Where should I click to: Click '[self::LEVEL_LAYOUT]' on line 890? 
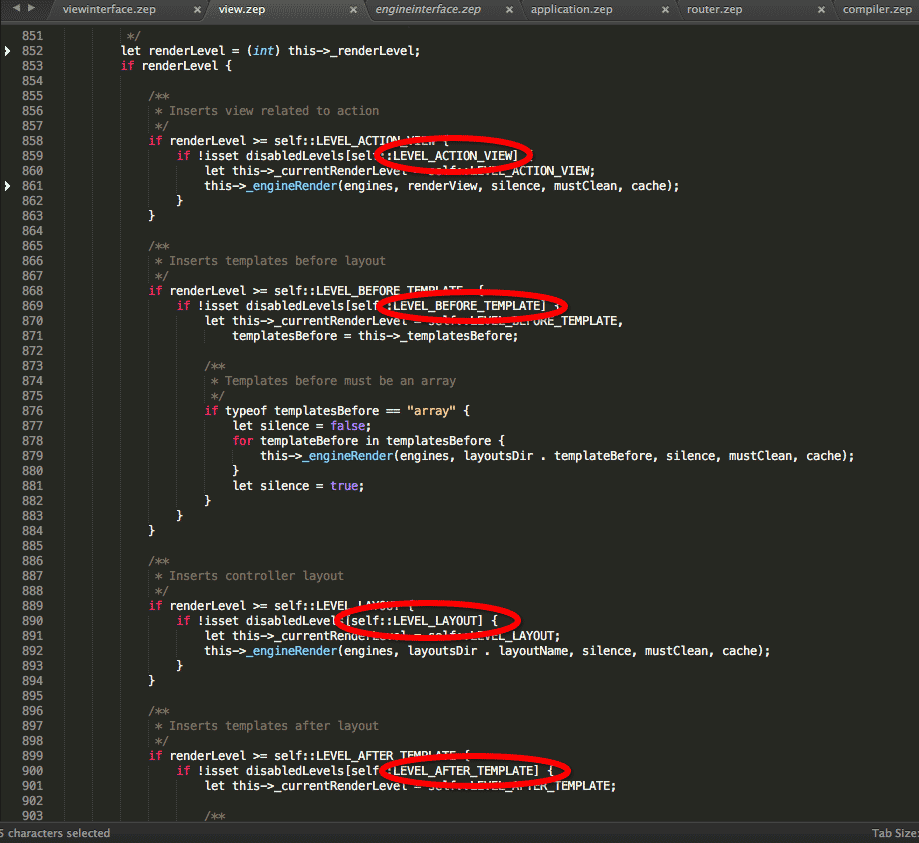[x=414, y=621]
